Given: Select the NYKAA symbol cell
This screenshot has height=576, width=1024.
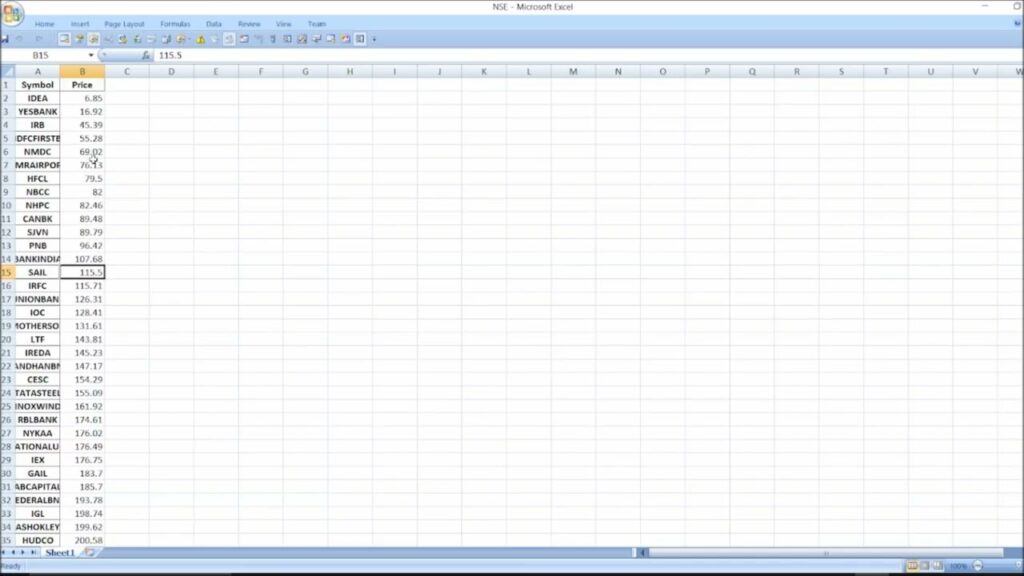Looking at the screenshot, I should [37, 433].
